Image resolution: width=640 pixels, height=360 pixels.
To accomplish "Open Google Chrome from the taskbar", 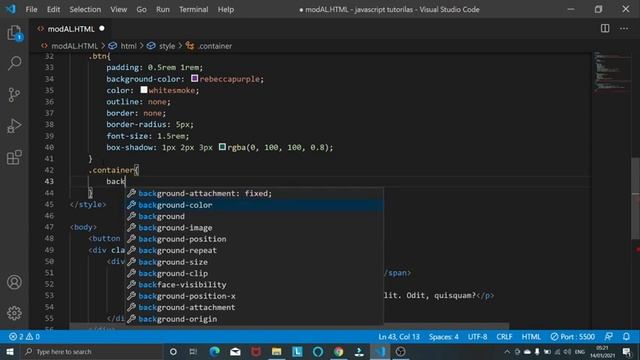I will tap(338, 352).
